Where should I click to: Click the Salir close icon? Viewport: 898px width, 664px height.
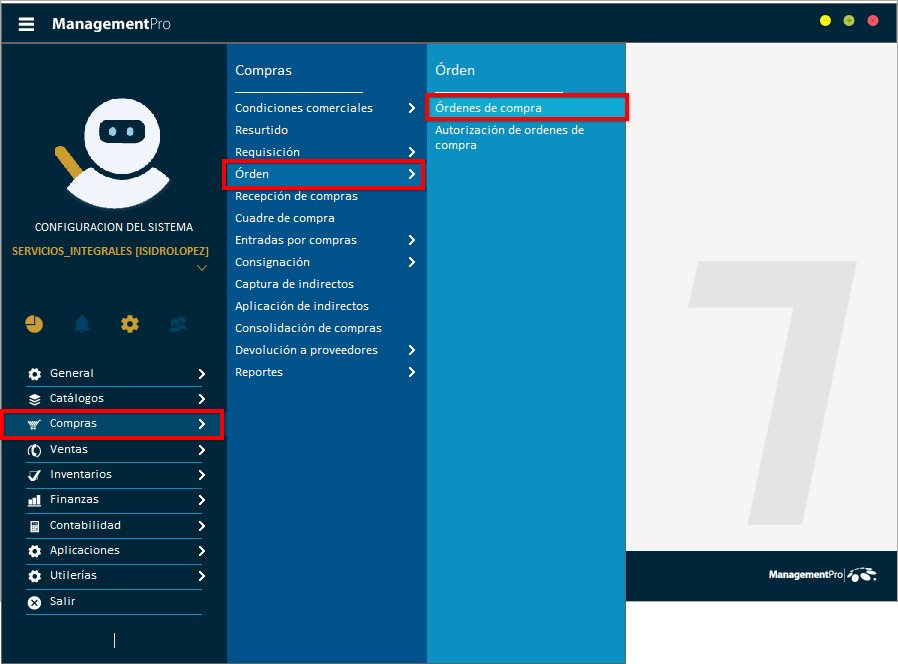pos(34,602)
